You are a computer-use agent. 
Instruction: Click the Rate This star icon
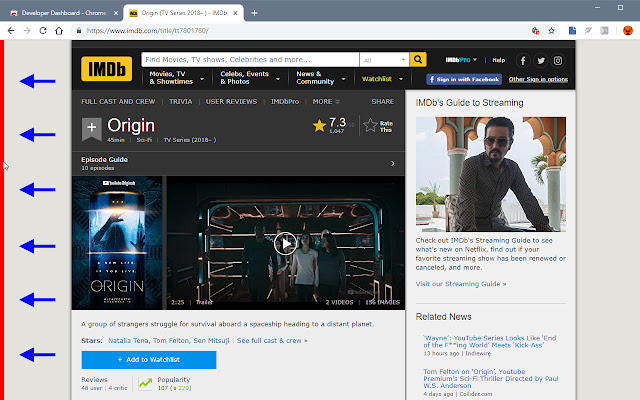371,125
